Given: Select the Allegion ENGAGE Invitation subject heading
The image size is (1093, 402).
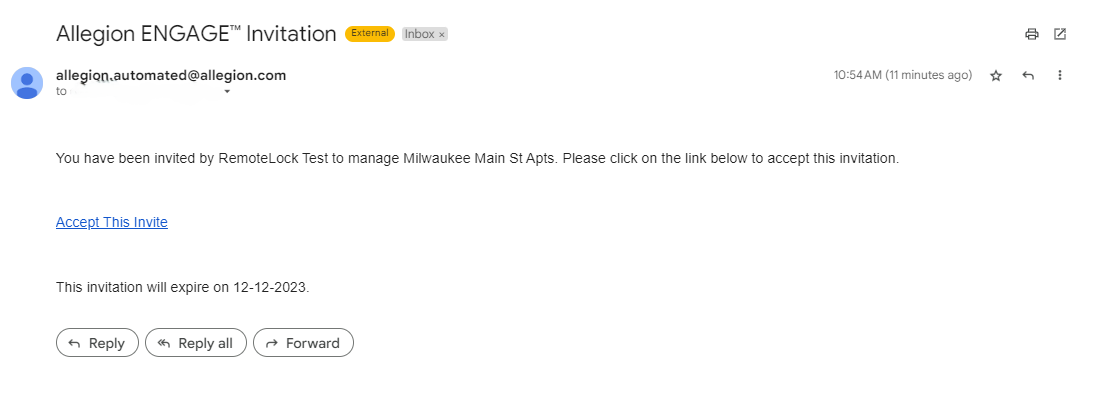Looking at the screenshot, I should pos(196,33).
